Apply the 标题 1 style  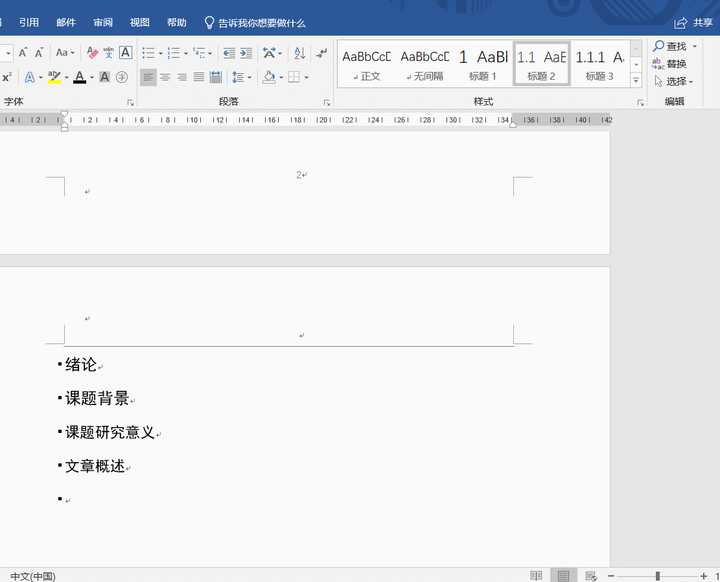[x=483, y=64]
